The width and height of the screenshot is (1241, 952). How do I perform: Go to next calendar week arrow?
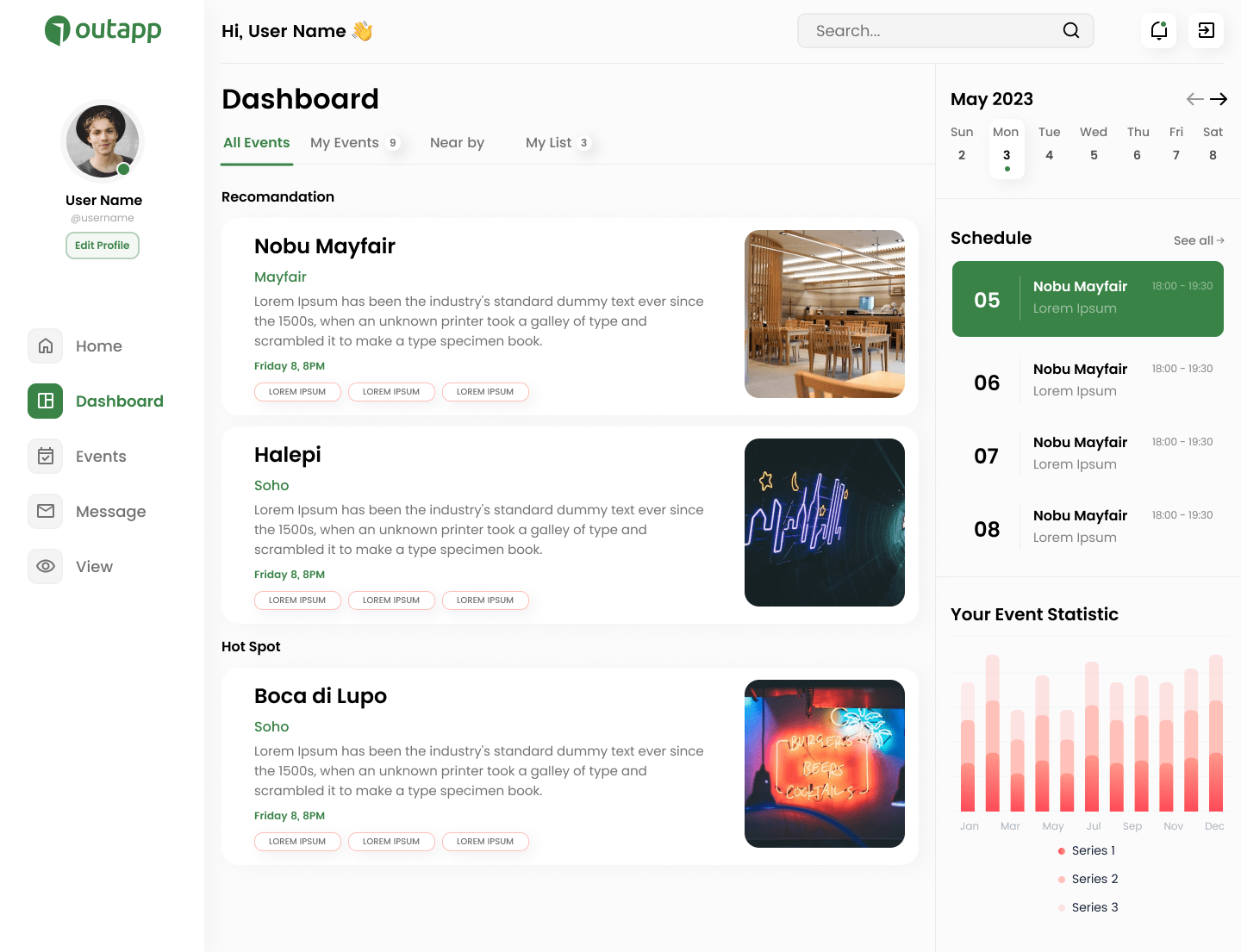[x=1219, y=99]
